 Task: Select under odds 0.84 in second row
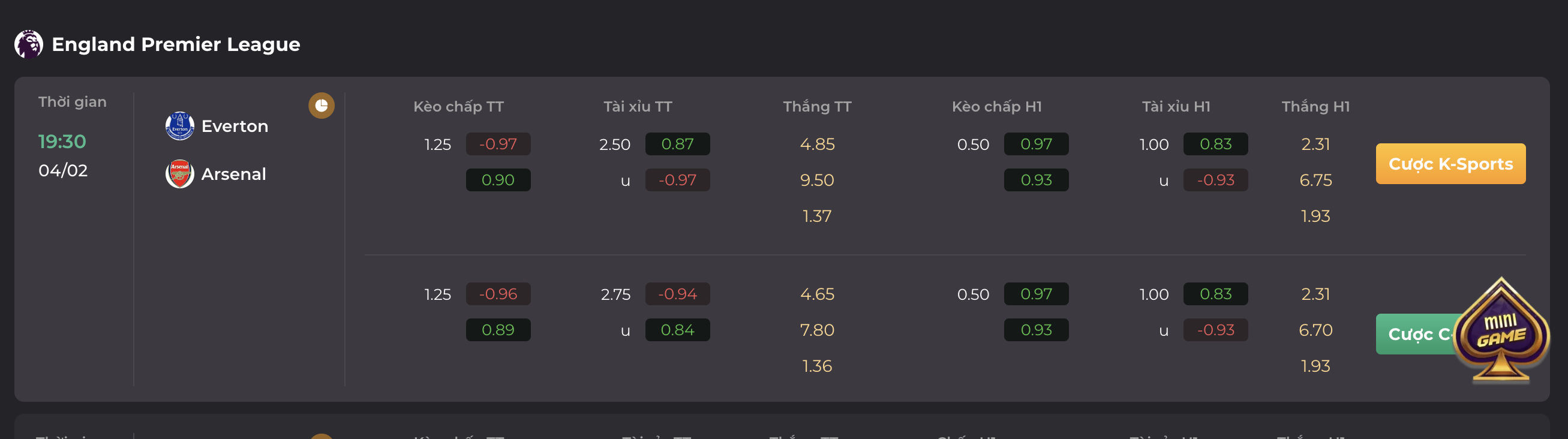tap(677, 330)
